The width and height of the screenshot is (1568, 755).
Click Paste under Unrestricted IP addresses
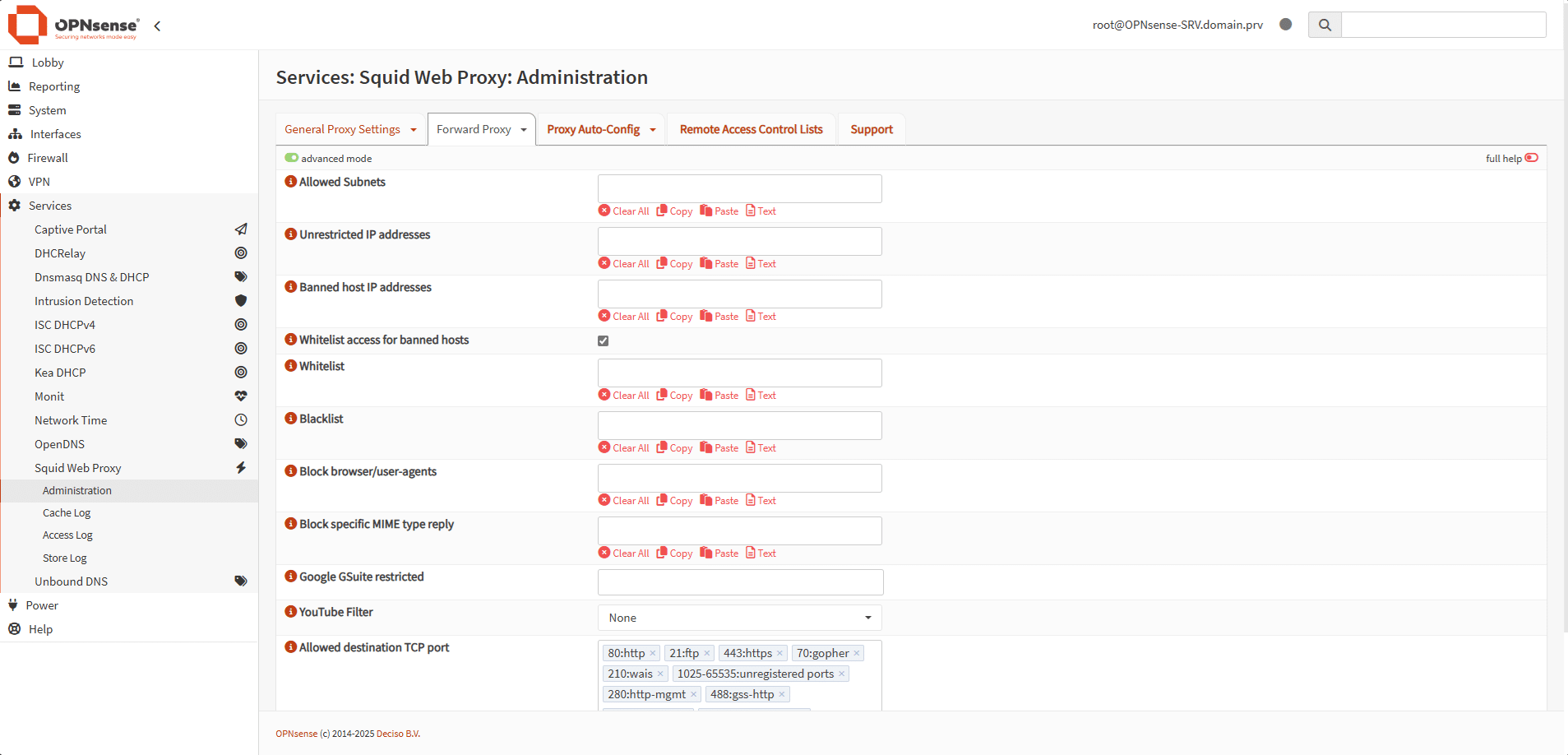719,264
